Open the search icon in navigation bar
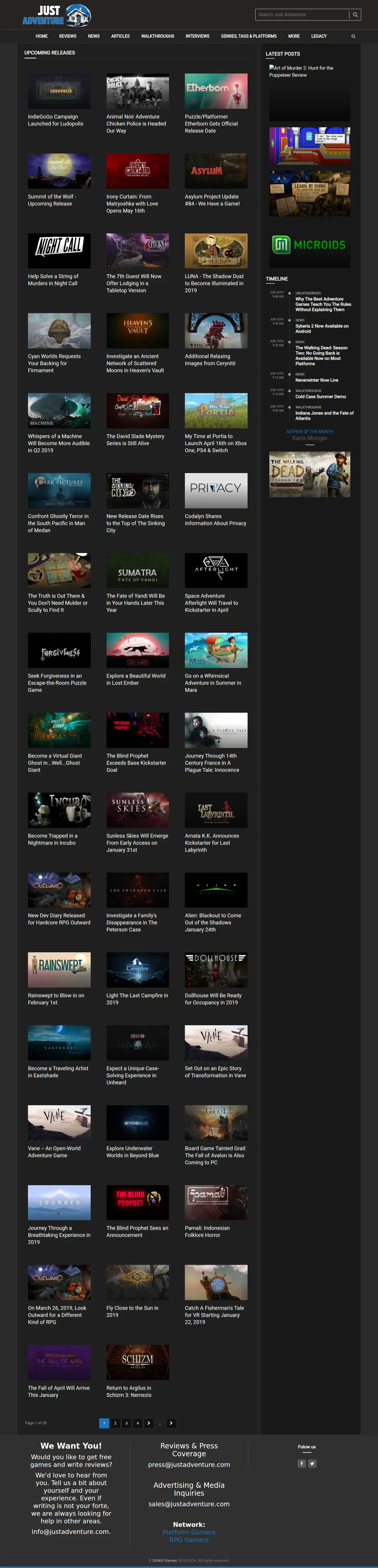 353,36
